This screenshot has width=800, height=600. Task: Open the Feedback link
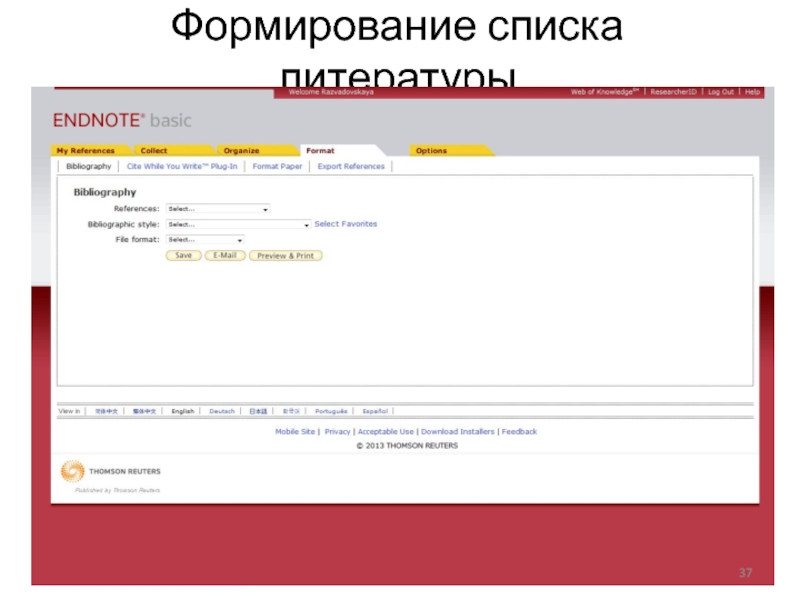pyautogui.click(x=519, y=432)
